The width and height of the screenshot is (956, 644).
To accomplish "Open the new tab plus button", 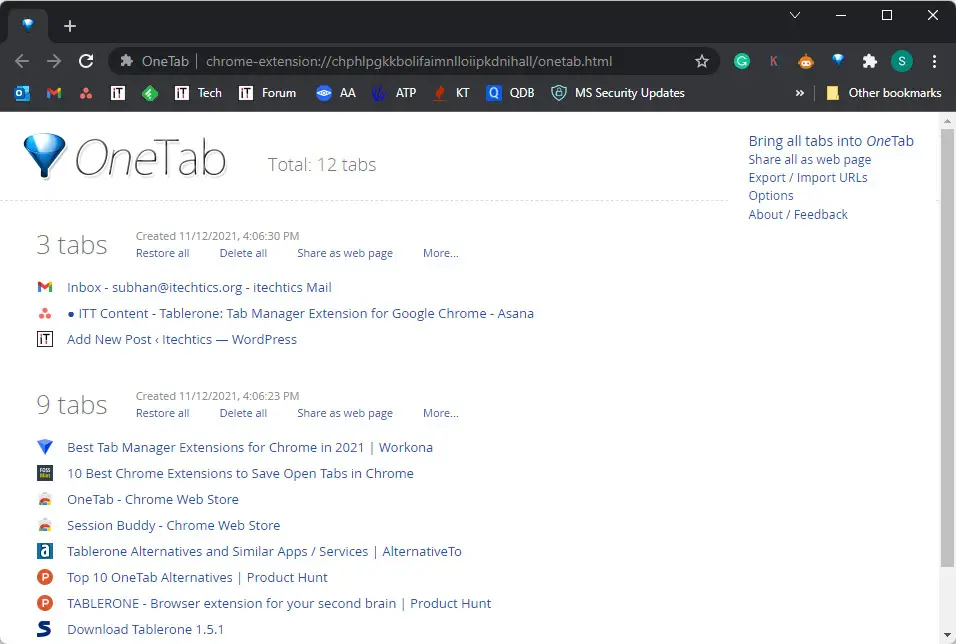I will (x=70, y=26).
